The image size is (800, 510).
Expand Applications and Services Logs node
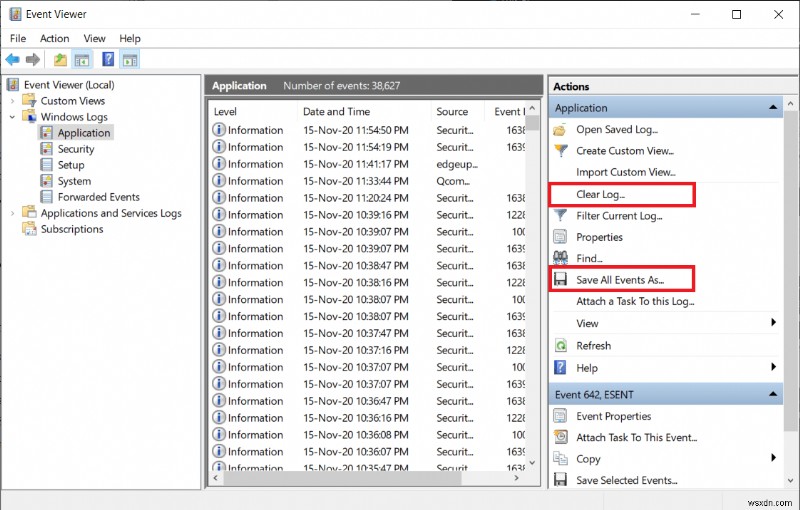pyautogui.click(x=13, y=213)
